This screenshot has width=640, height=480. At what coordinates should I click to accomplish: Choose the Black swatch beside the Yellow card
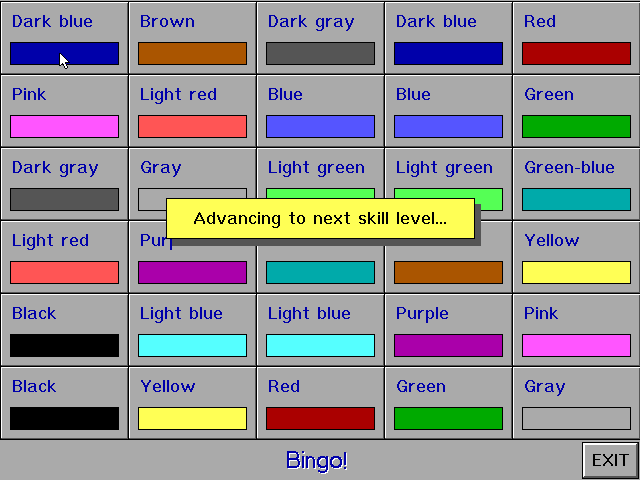click(x=64, y=418)
